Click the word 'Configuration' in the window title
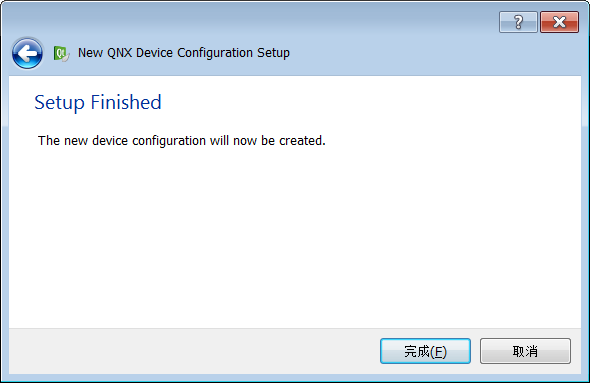590x383 pixels. pyautogui.click(x=215, y=53)
